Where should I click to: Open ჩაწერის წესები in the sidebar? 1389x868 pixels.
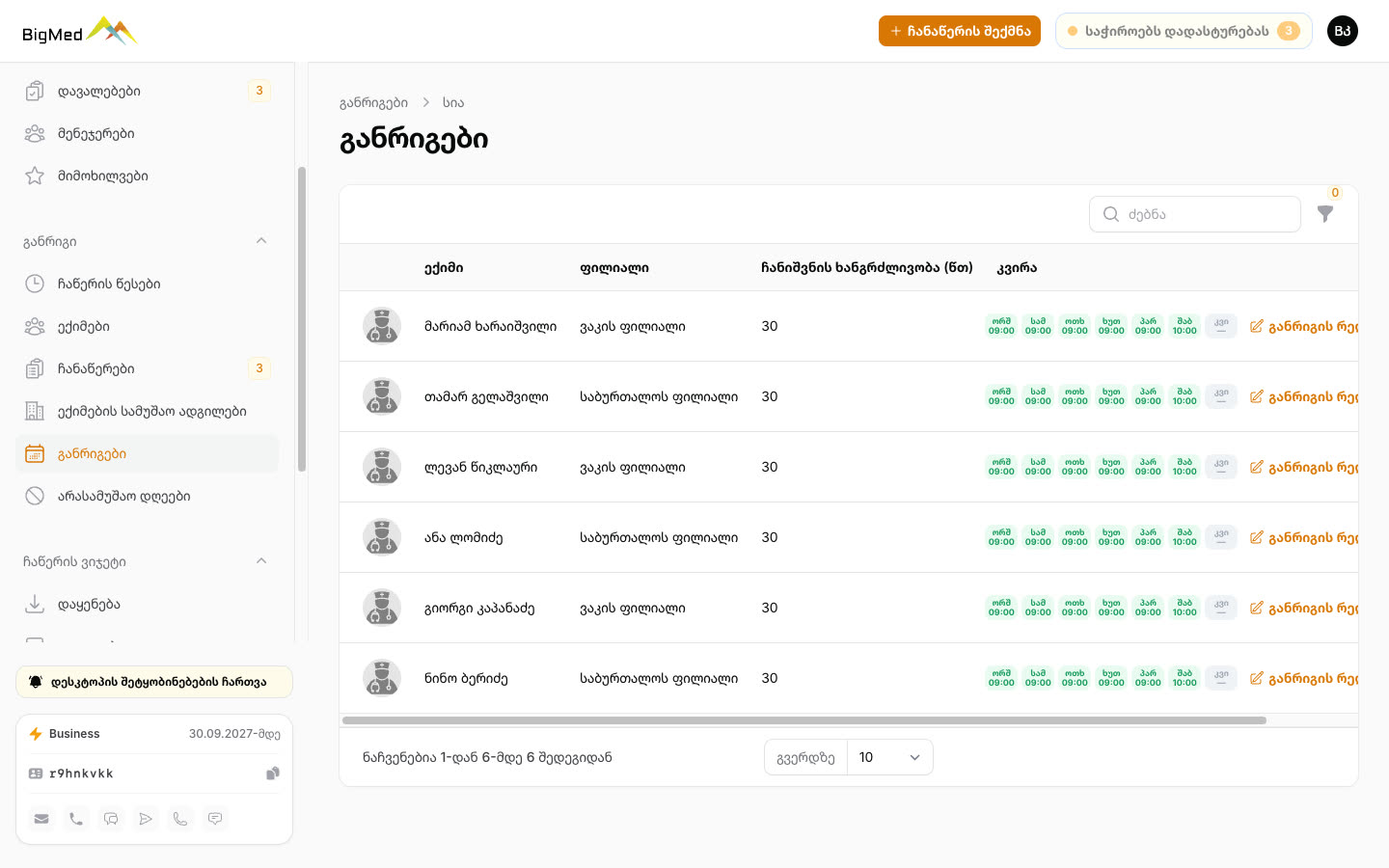(147, 284)
